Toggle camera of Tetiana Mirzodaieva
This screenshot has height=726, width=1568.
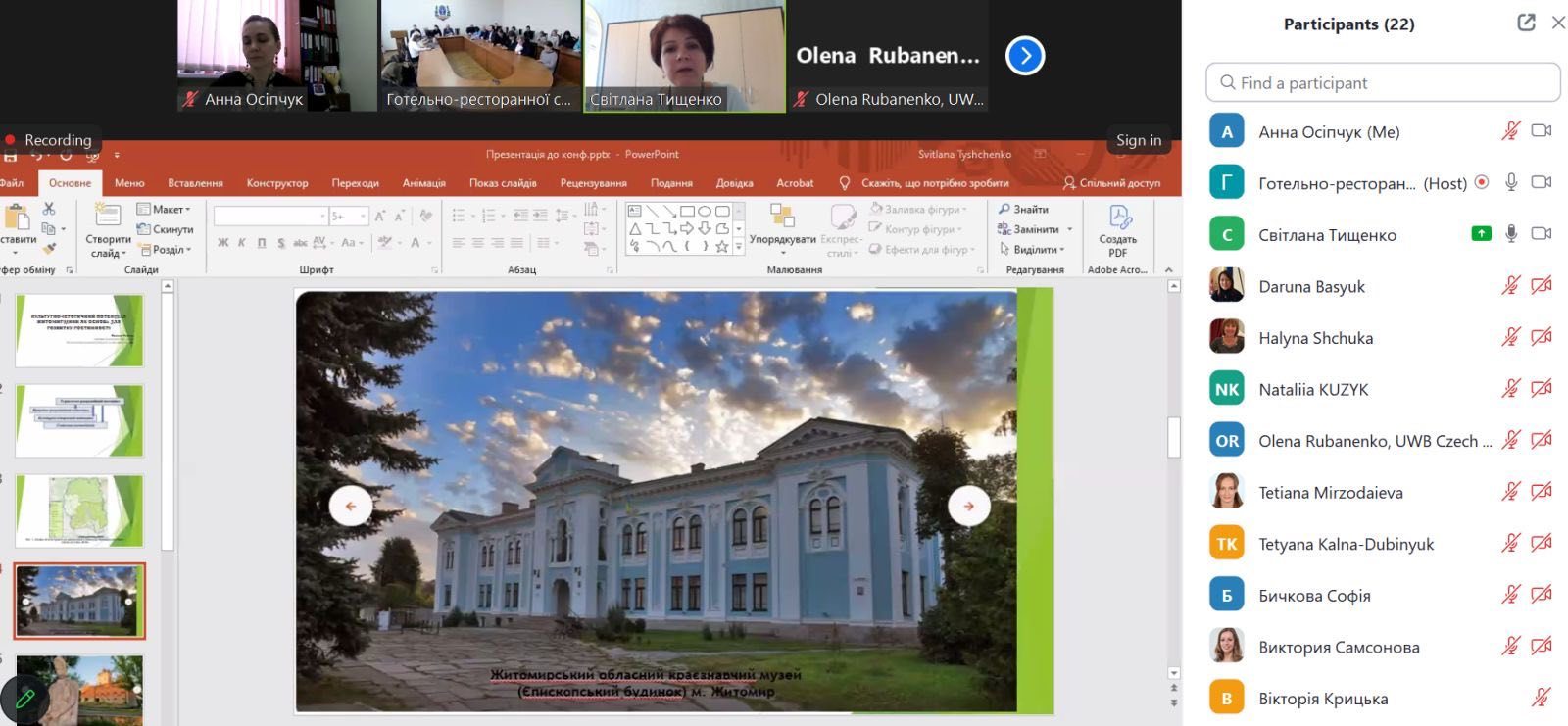click(x=1542, y=491)
